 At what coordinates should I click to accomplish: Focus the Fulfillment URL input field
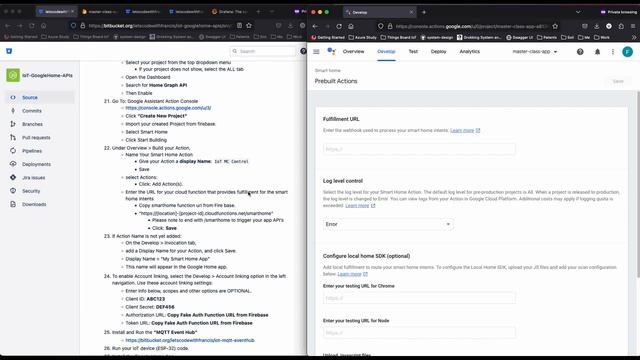[419, 149]
